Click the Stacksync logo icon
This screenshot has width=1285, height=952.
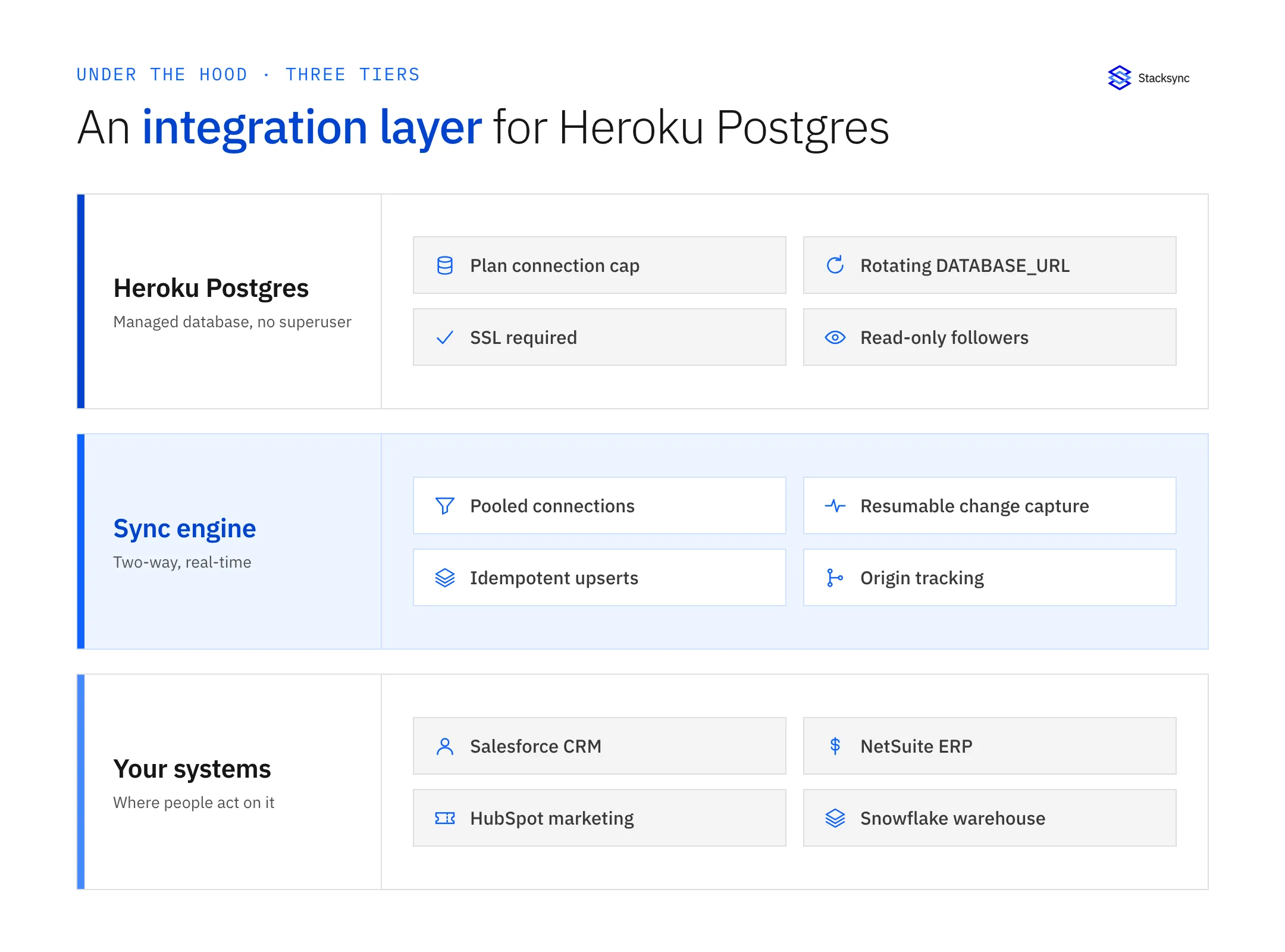click(x=1119, y=78)
